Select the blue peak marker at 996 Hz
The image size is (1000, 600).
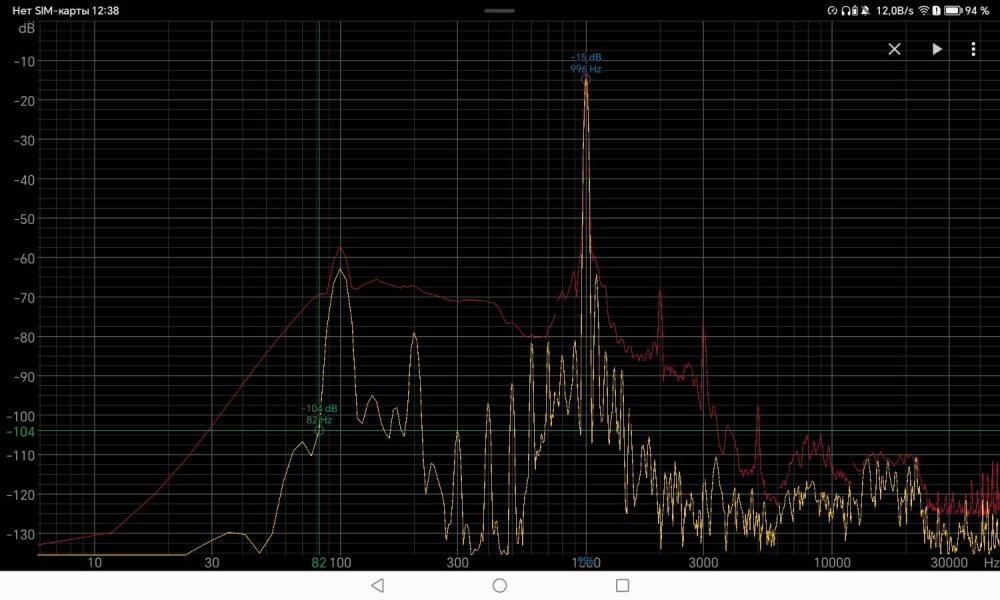(x=586, y=78)
